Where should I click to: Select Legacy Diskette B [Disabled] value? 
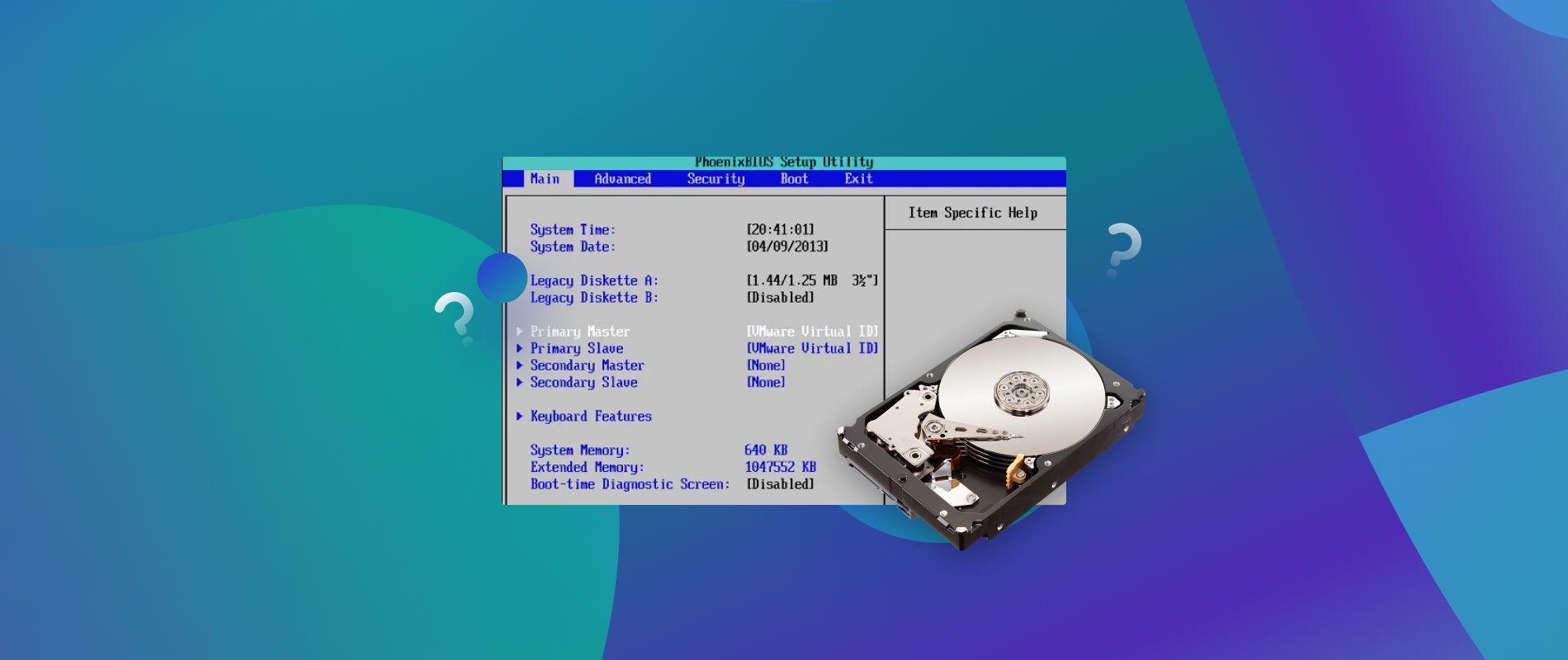781,298
